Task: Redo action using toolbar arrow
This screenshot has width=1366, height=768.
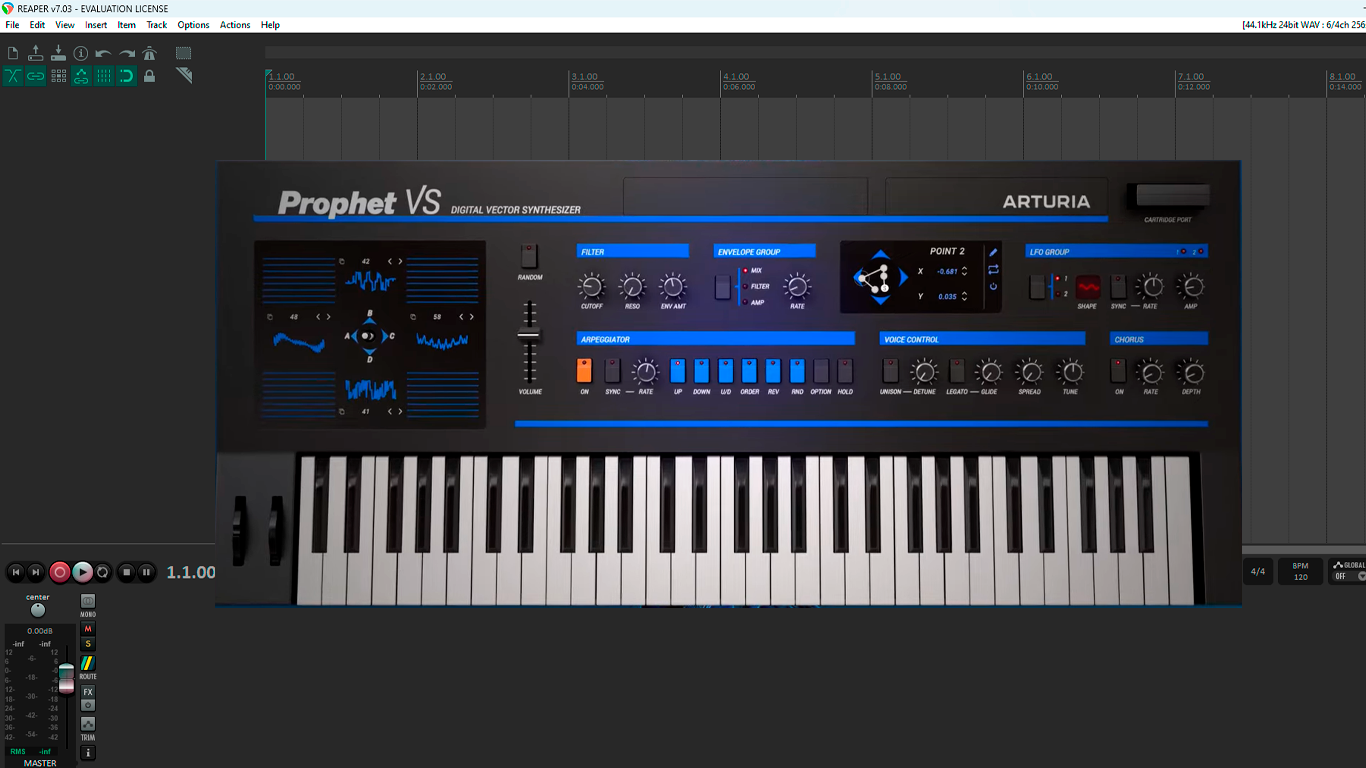Action: click(x=127, y=53)
